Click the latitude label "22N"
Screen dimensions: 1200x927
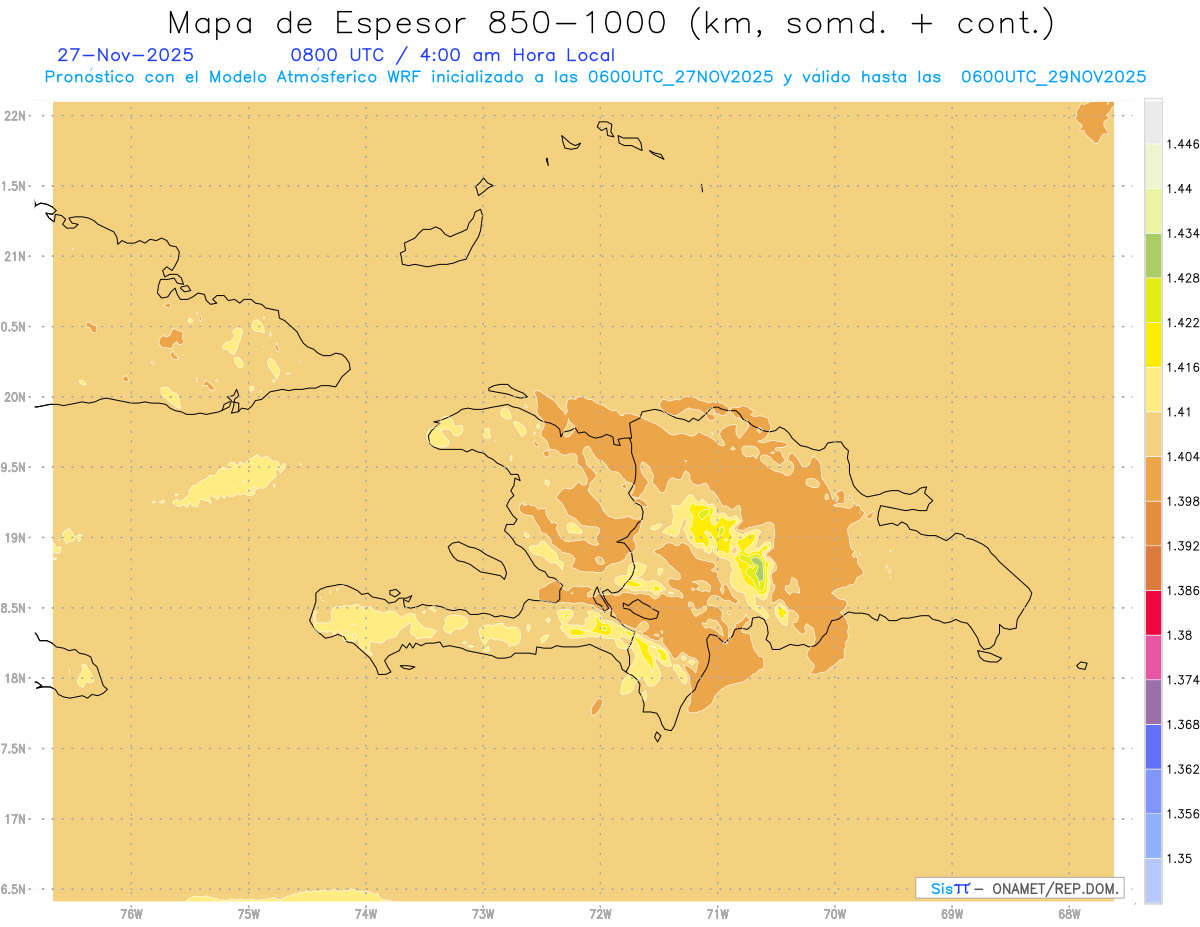15,116
